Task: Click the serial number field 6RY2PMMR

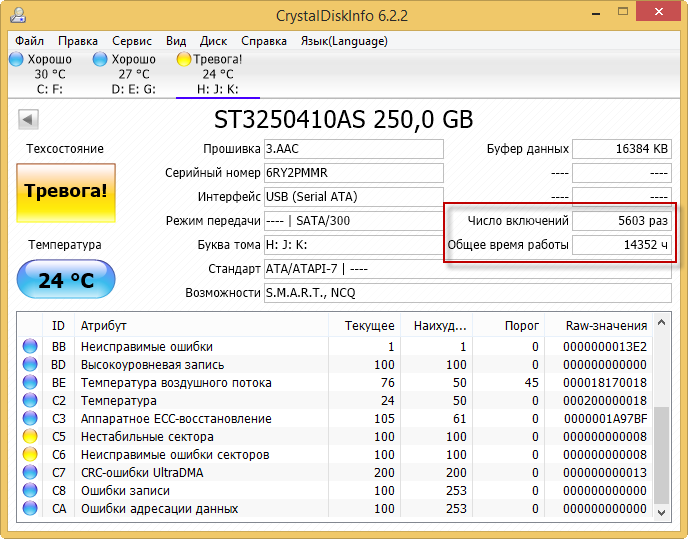Action: [353, 173]
